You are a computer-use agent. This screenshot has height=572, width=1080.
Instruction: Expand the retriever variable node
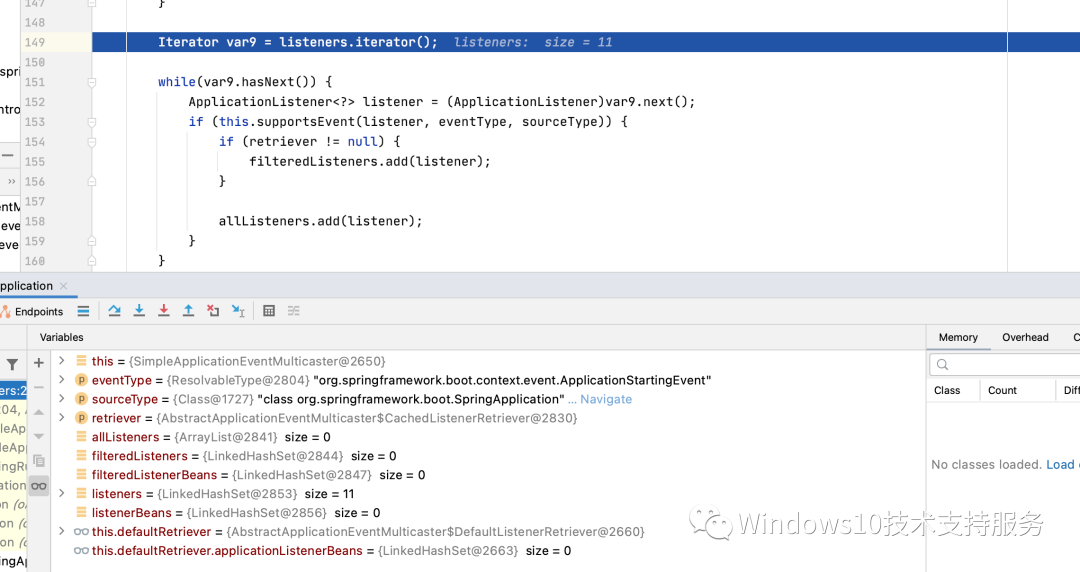pyautogui.click(x=61, y=418)
